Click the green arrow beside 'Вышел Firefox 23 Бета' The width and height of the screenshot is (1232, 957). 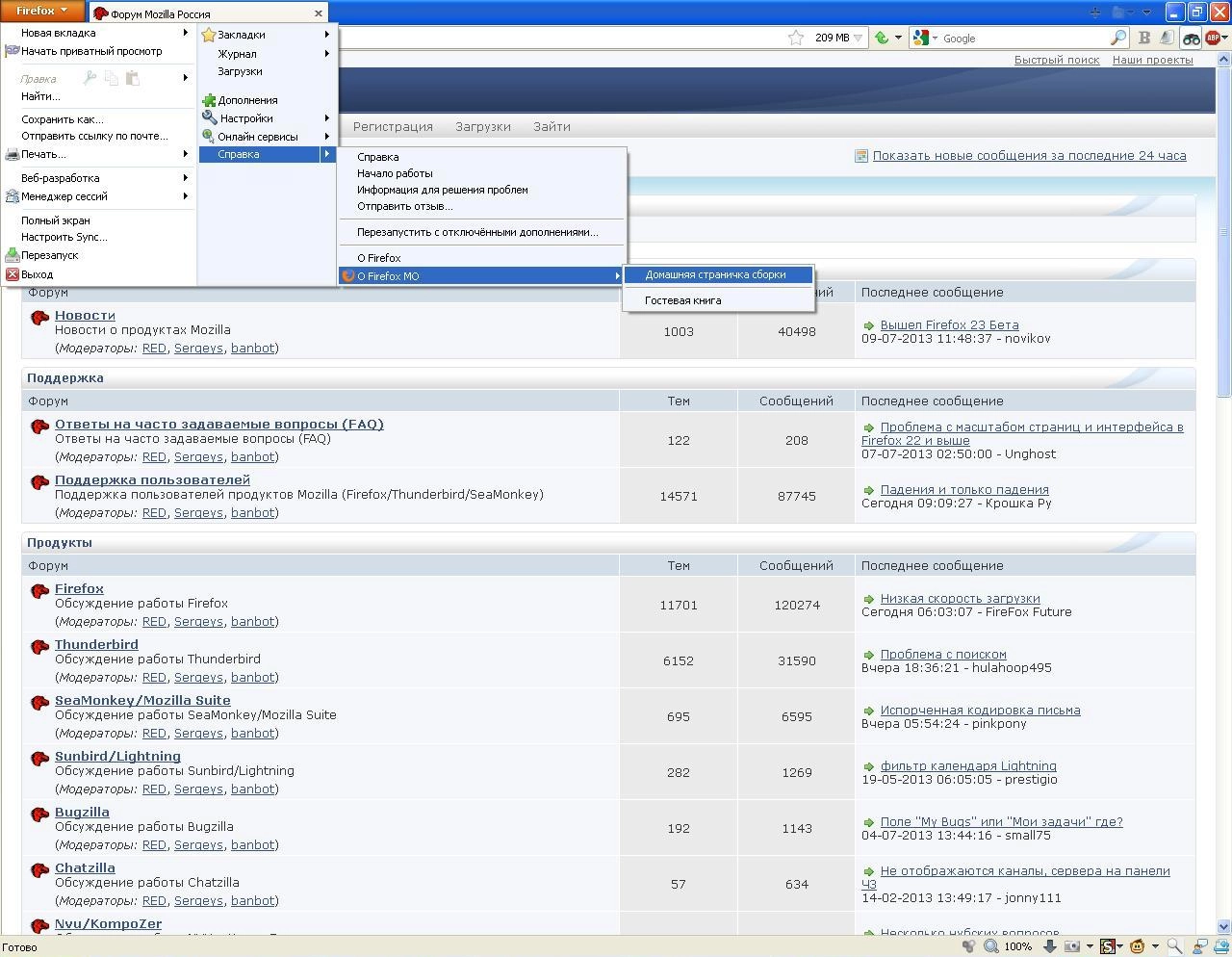tap(868, 325)
